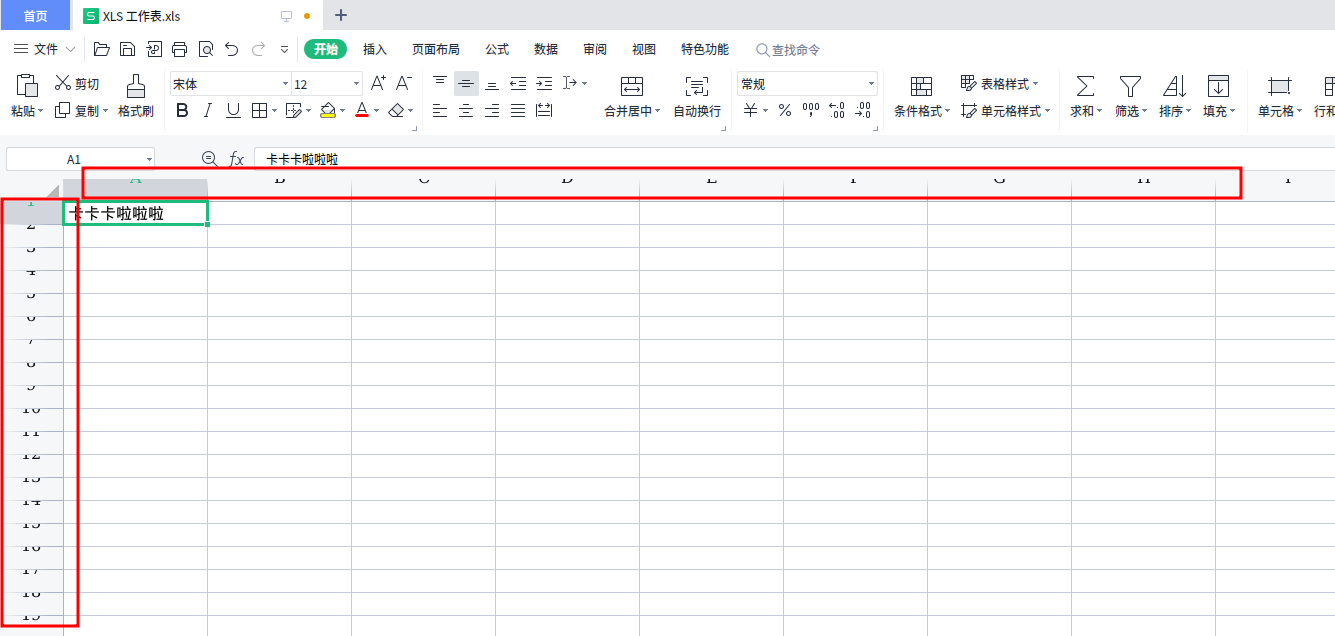Viewport: 1335px width, 636px height.
Task: Click the zoom magnifier beside fx
Action: click(x=209, y=159)
